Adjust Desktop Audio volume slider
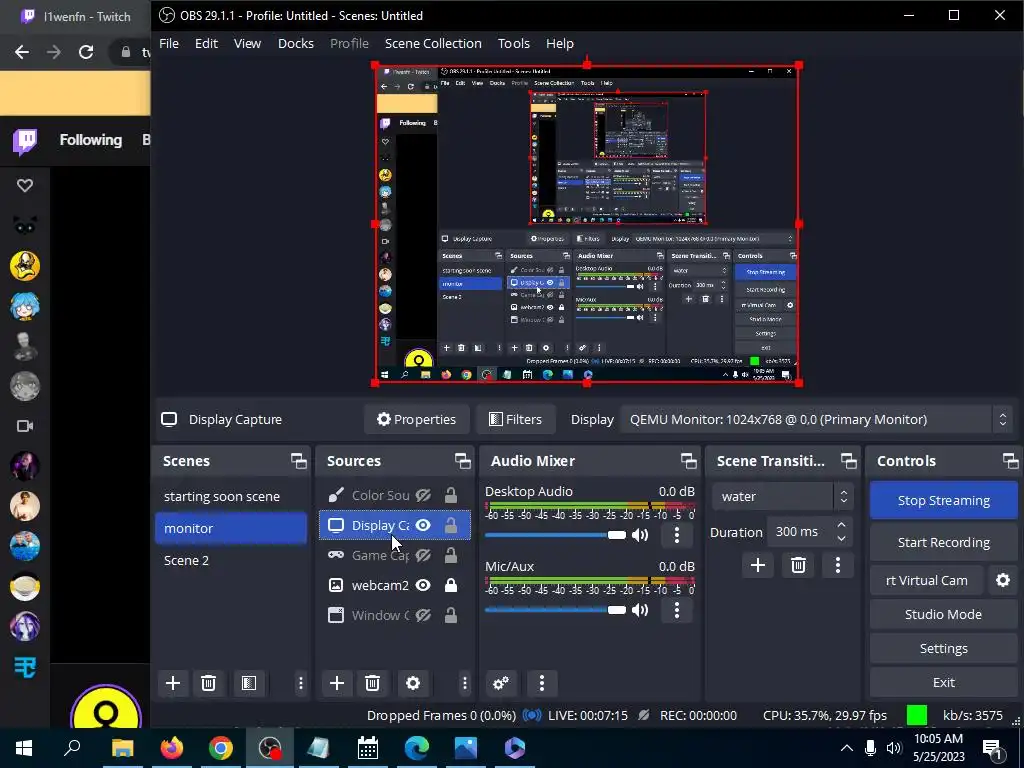This screenshot has height=768, width=1024. pyautogui.click(x=555, y=536)
